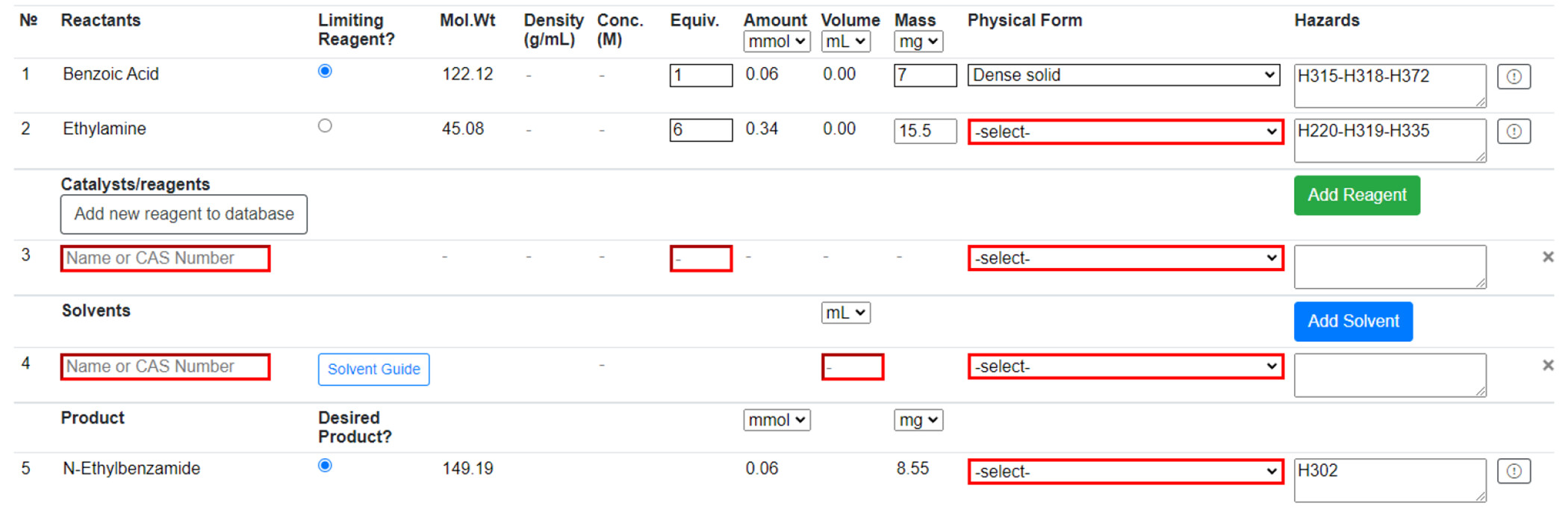Remove reagent row 3 with the X

[x=1548, y=257]
